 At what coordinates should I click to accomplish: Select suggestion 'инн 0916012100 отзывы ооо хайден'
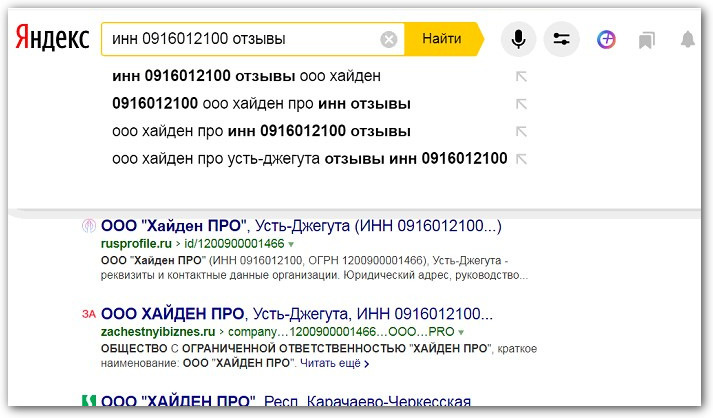[246, 76]
